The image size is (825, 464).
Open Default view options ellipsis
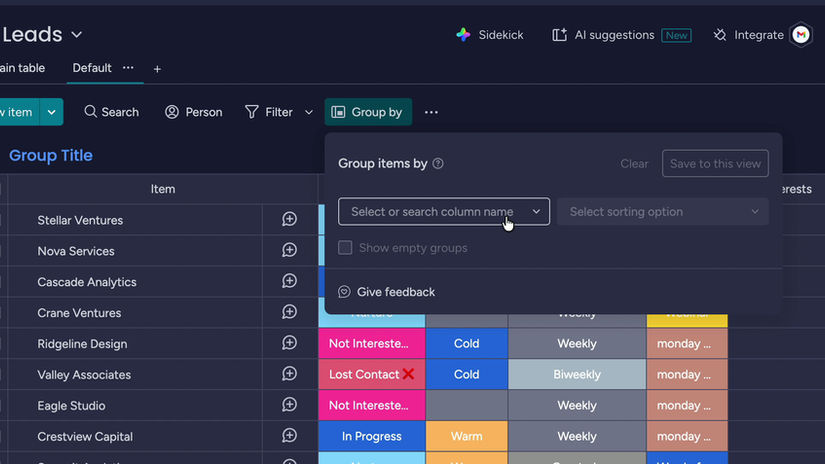click(x=128, y=68)
